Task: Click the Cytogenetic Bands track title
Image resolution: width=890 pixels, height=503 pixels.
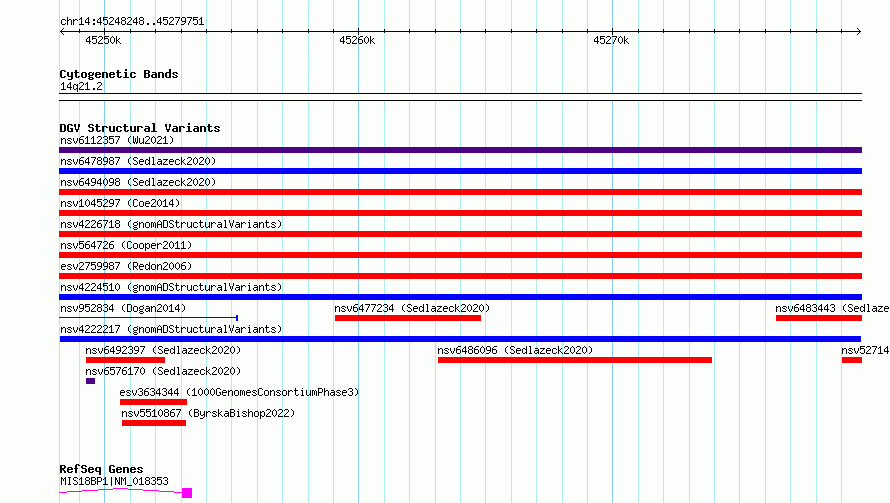Action: (119, 74)
